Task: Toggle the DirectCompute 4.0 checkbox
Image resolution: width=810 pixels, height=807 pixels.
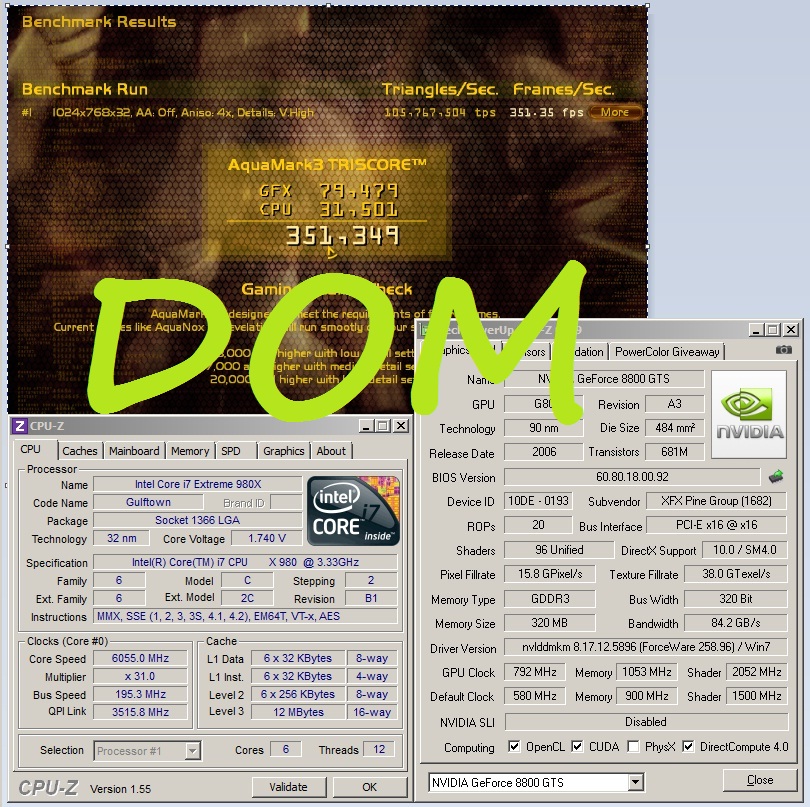Action: (688, 747)
